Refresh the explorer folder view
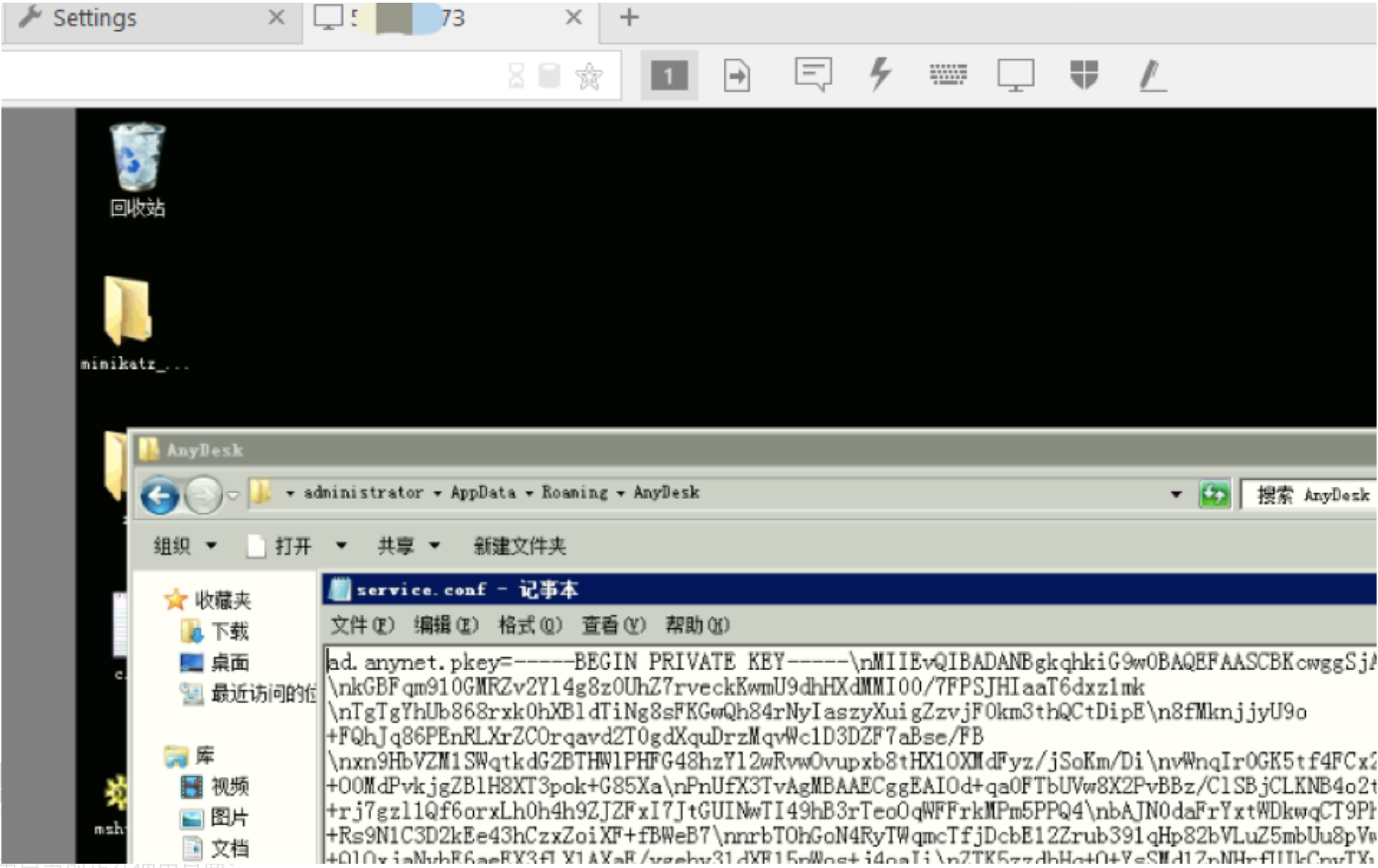Screen dimensions: 1378x868 tap(1214, 495)
